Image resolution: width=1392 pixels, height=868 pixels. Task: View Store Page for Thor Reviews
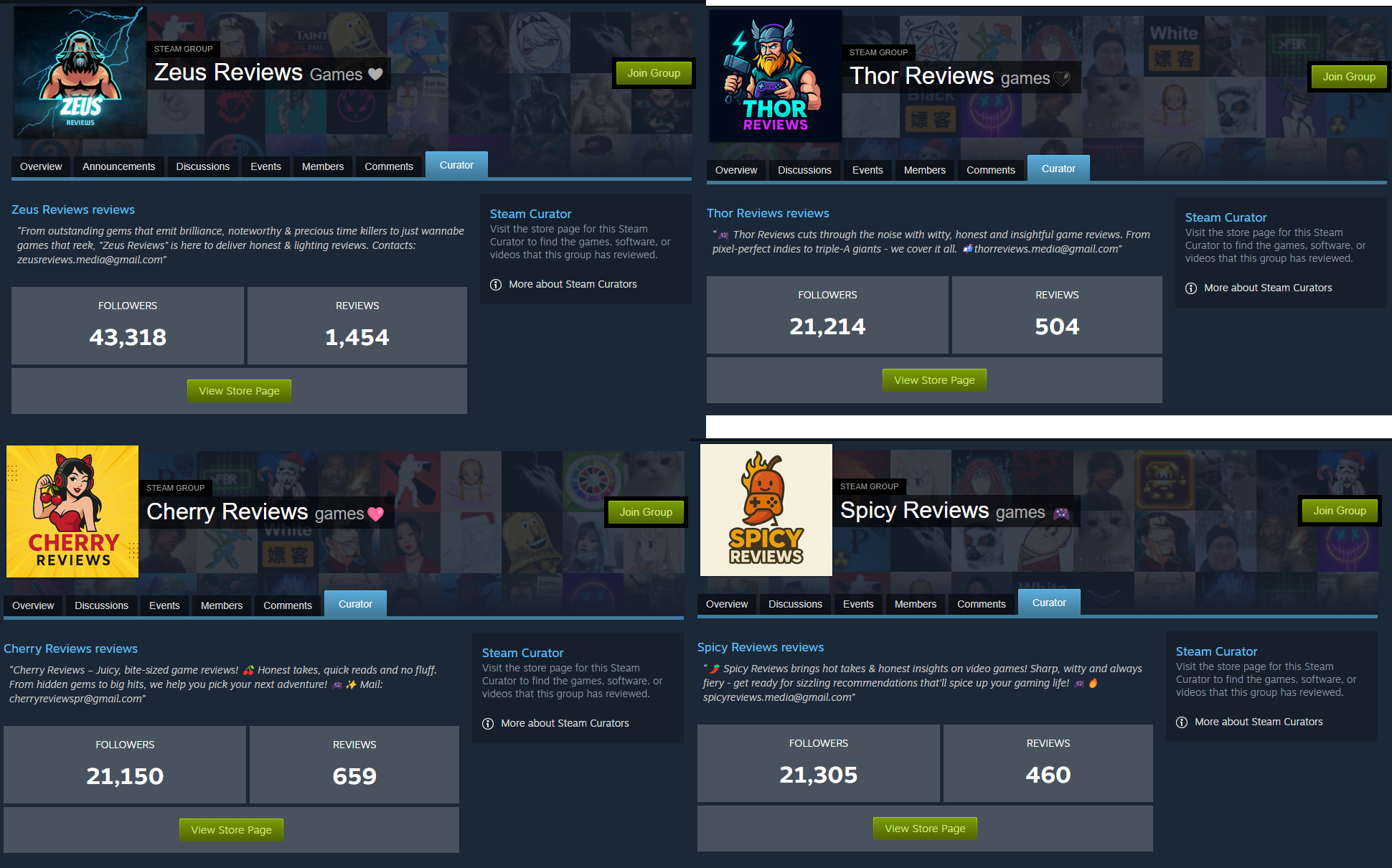(x=934, y=380)
